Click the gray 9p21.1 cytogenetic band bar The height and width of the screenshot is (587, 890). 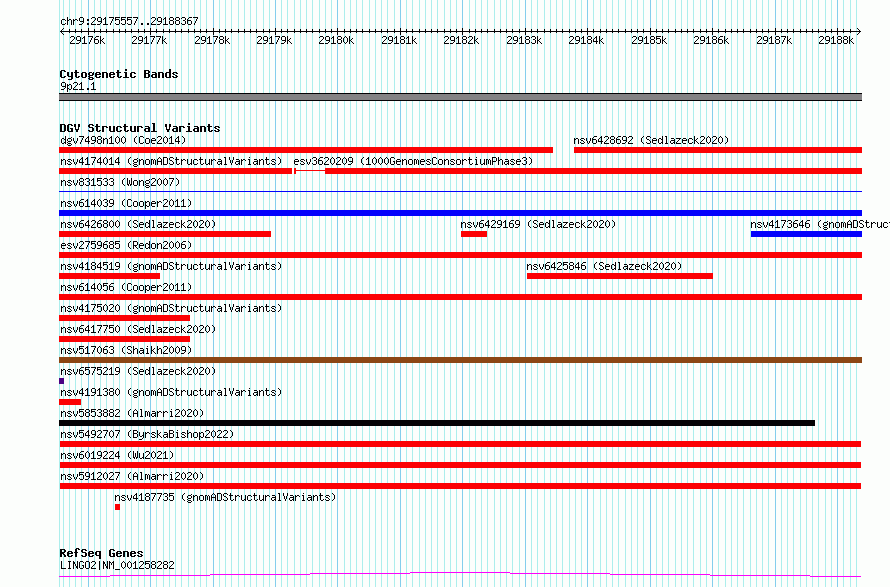[x=460, y=97]
